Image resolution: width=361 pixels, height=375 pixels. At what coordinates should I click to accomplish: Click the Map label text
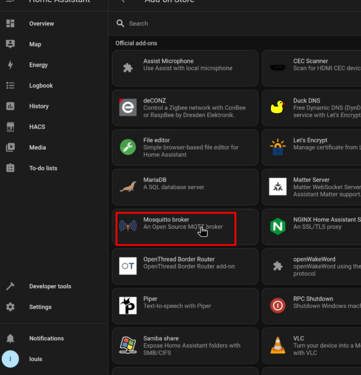coord(35,44)
